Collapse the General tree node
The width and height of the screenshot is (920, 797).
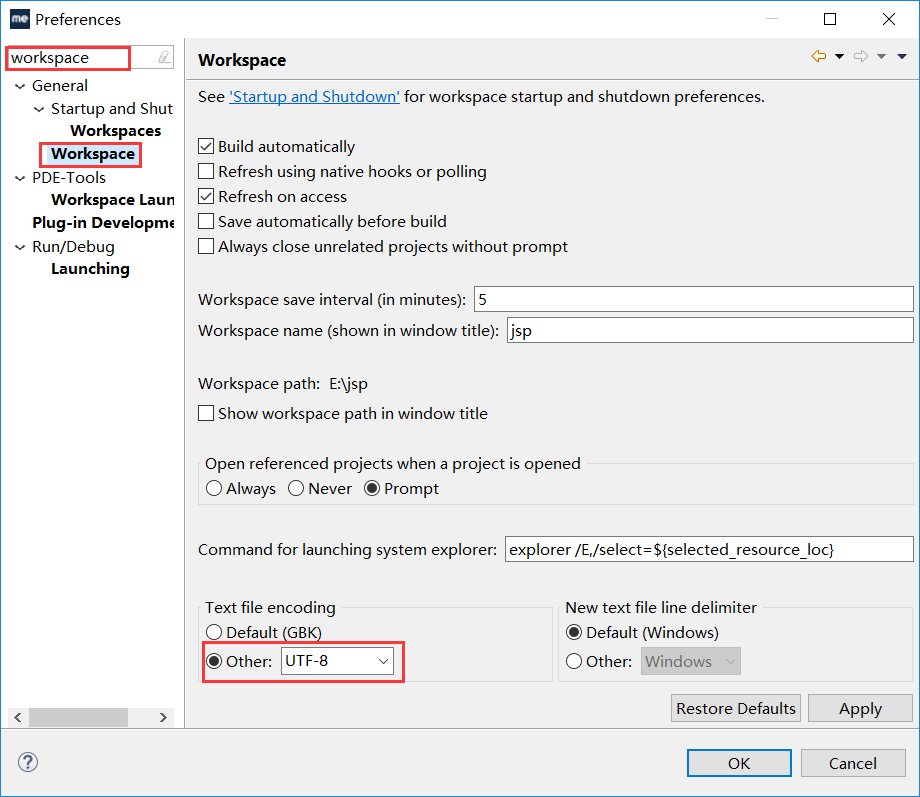tap(20, 86)
